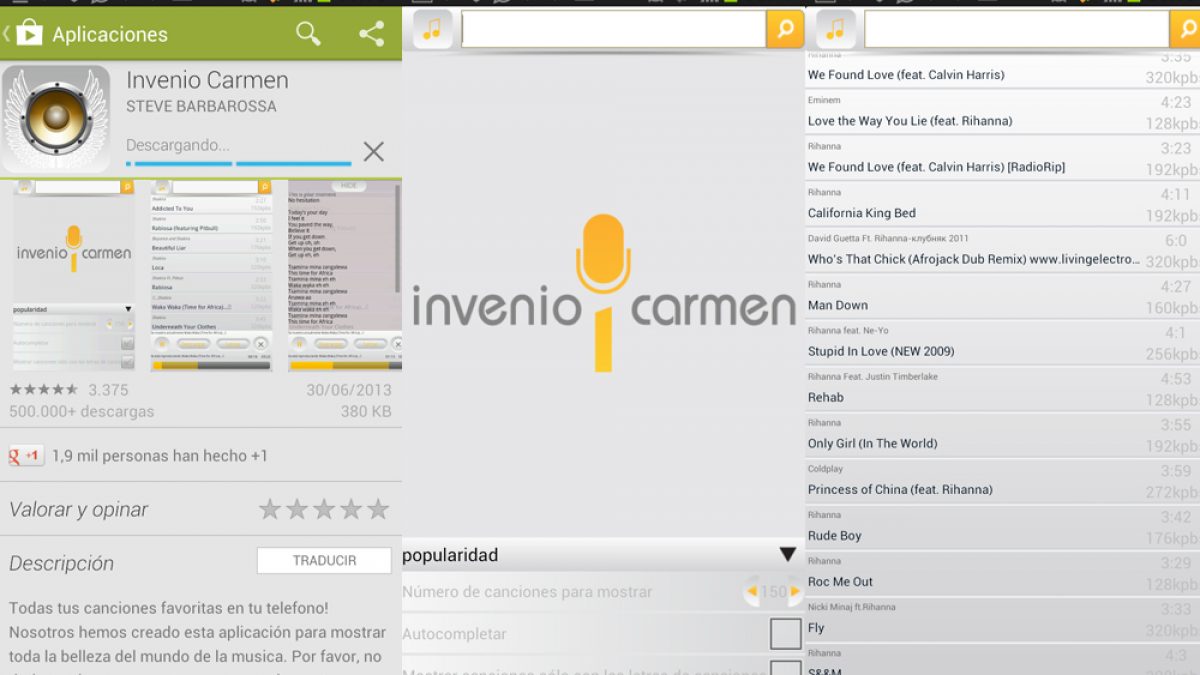Open third screenshot thumbnail with lyrics
1200x675 pixels.
(345, 276)
